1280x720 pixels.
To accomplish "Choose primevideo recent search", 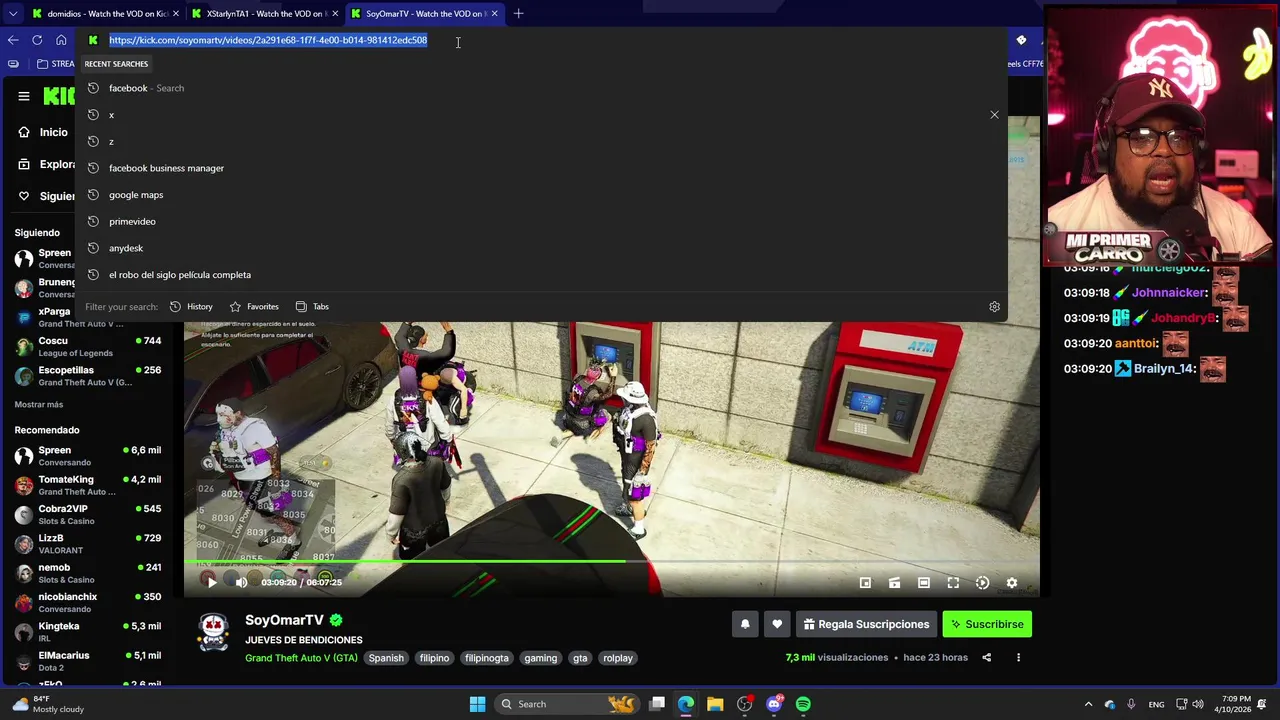I will pyautogui.click(x=540, y=221).
